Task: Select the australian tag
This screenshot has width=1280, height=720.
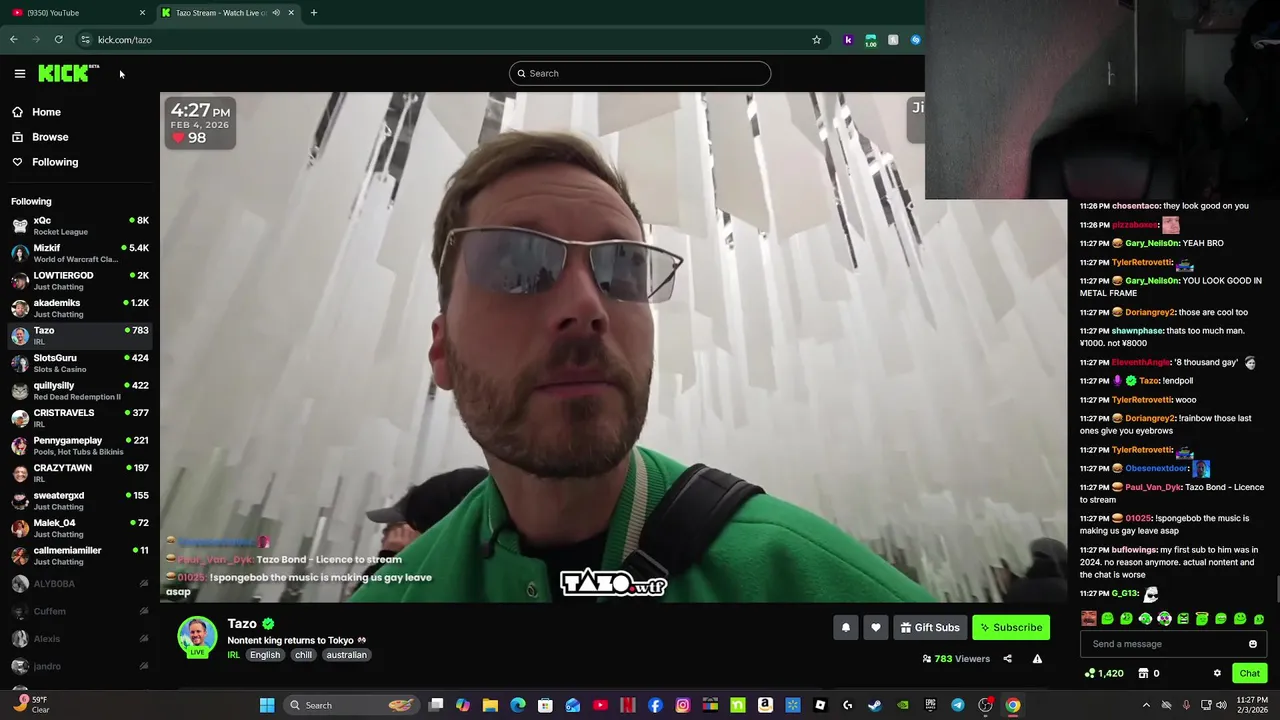Action: 346,655
